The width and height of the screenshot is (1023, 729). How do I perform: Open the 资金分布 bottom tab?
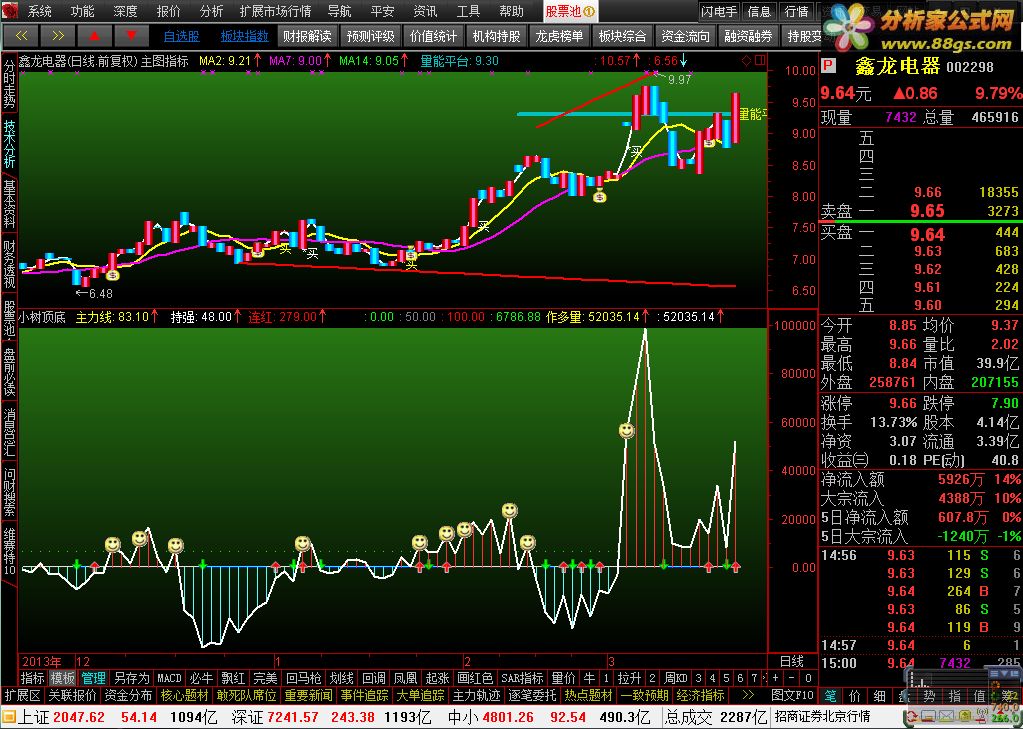pos(129,695)
